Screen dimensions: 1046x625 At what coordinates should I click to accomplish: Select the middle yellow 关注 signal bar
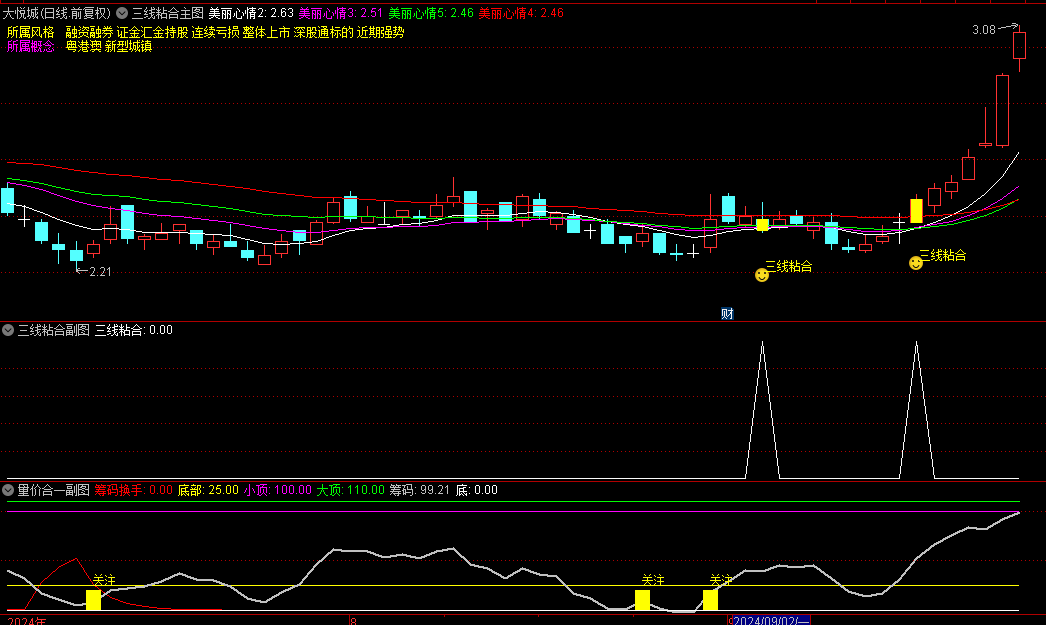coord(642,600)
